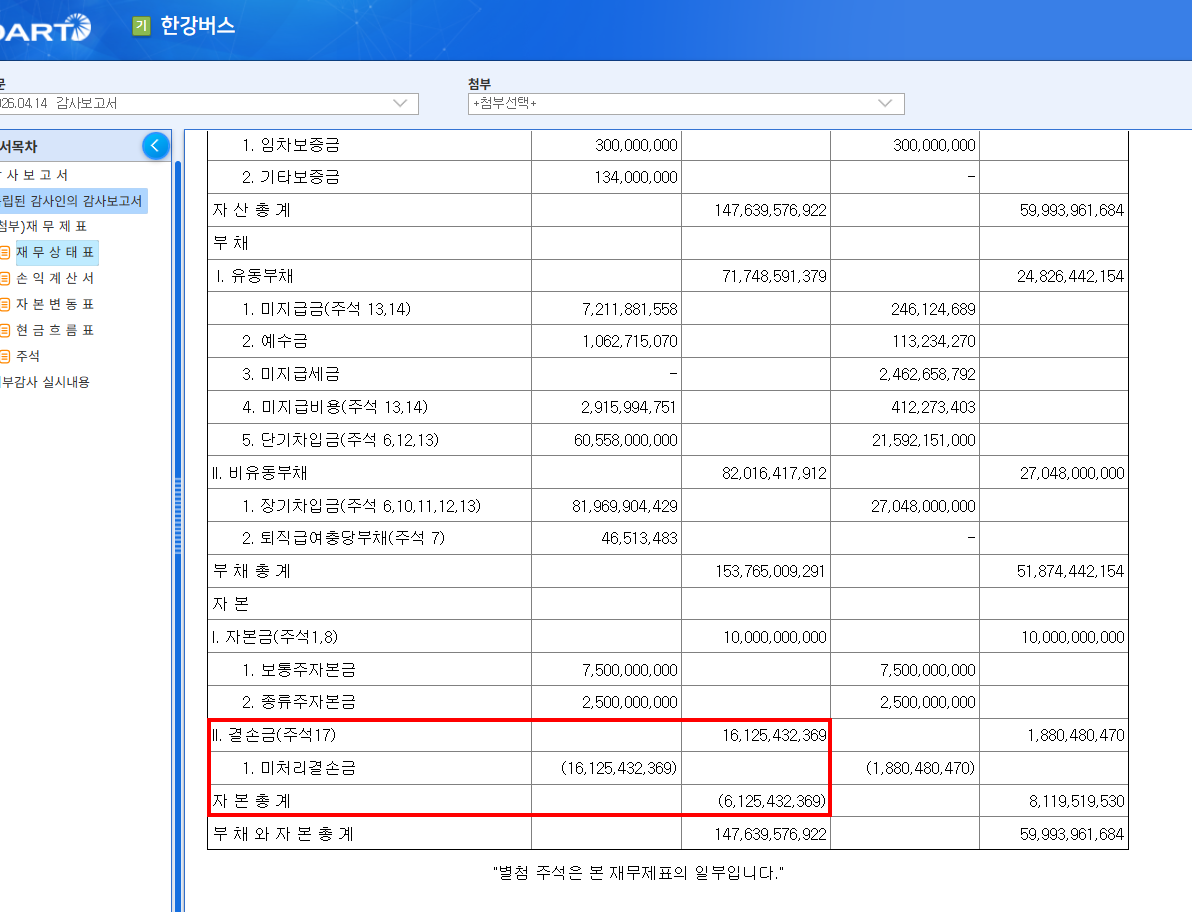Click 보통주자본금 value 7,500,000,000 current period
The height and width of the screenshot is (912, 1192).
point(629,670)
